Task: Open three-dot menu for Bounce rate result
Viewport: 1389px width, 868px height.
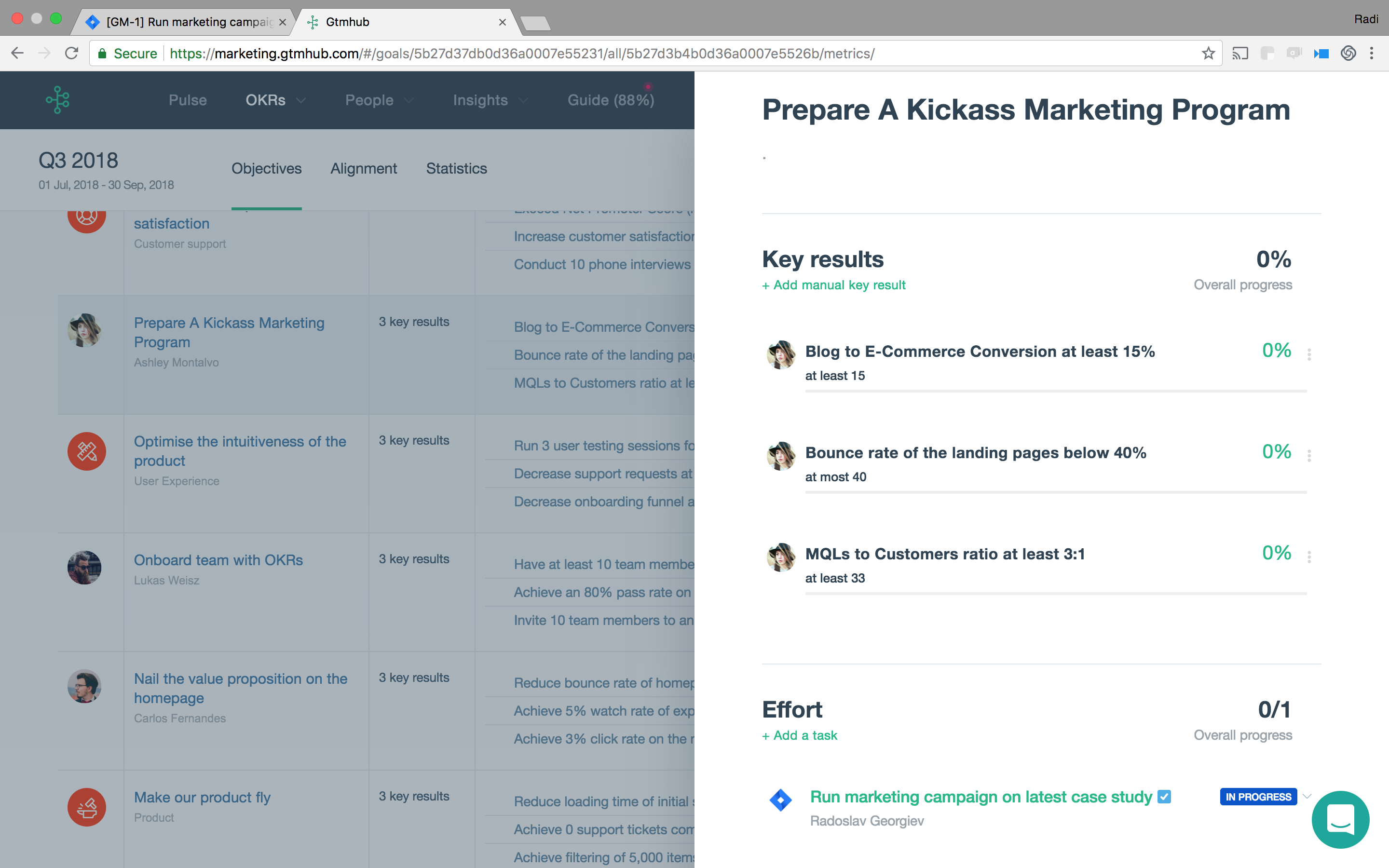Action: click(1309, 456)
